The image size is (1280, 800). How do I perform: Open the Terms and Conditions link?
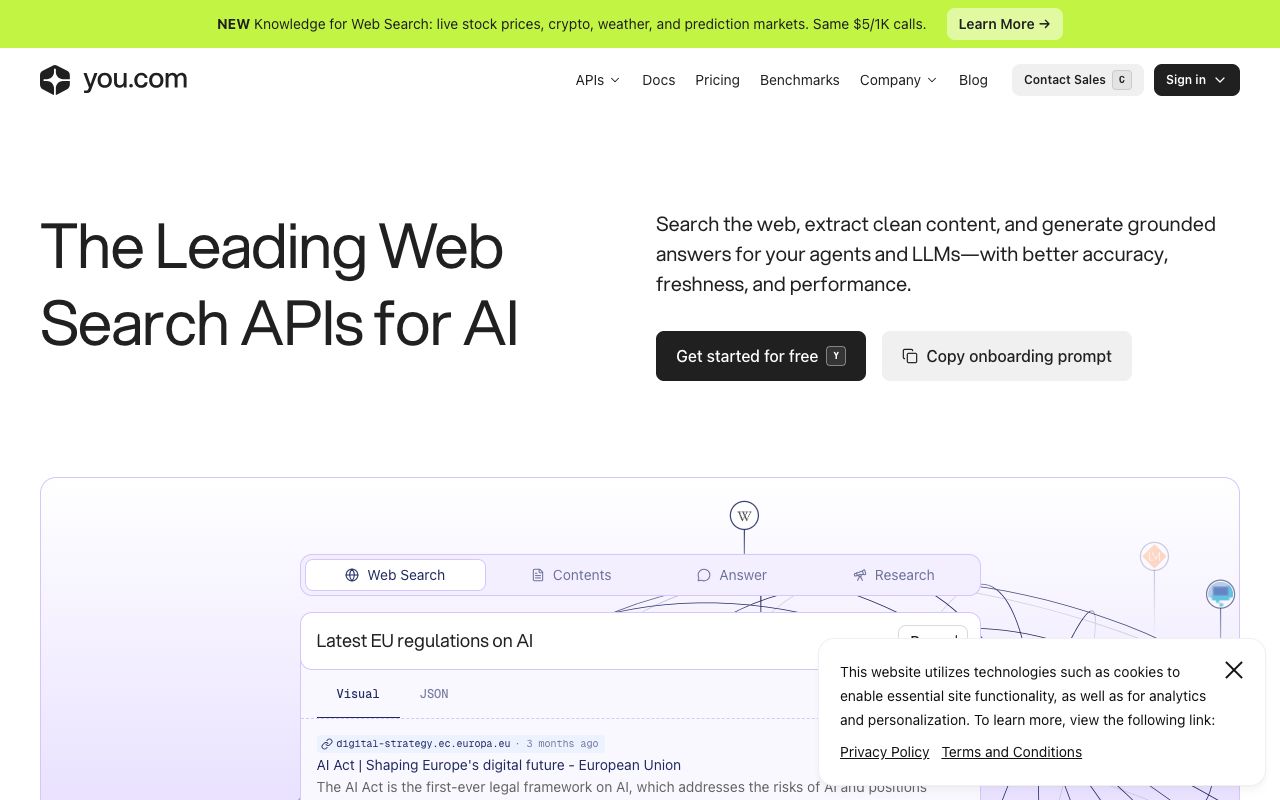[x=1011, y=752]
